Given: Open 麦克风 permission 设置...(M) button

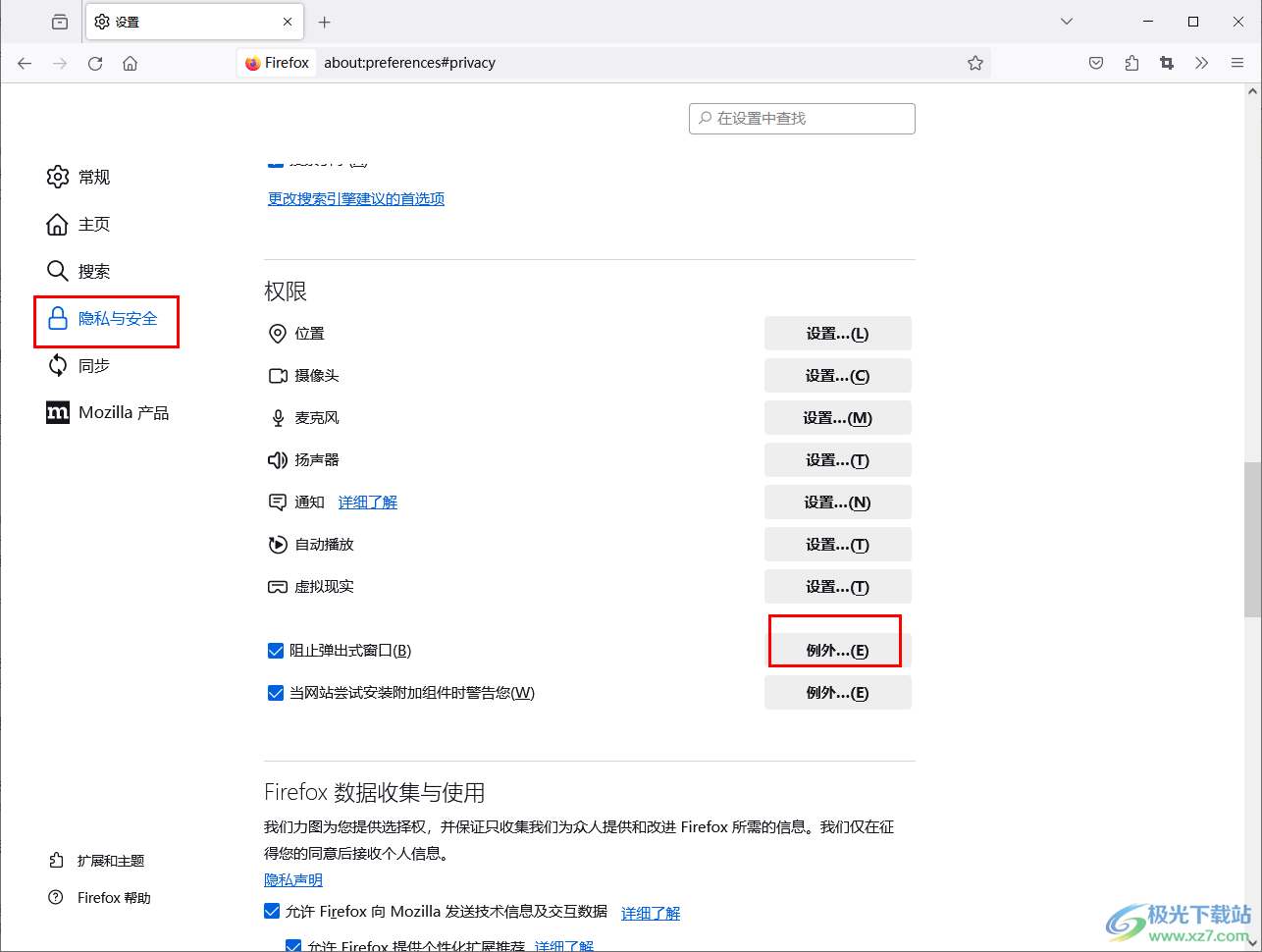Looking at the screenshot, I should pos(838,418).
